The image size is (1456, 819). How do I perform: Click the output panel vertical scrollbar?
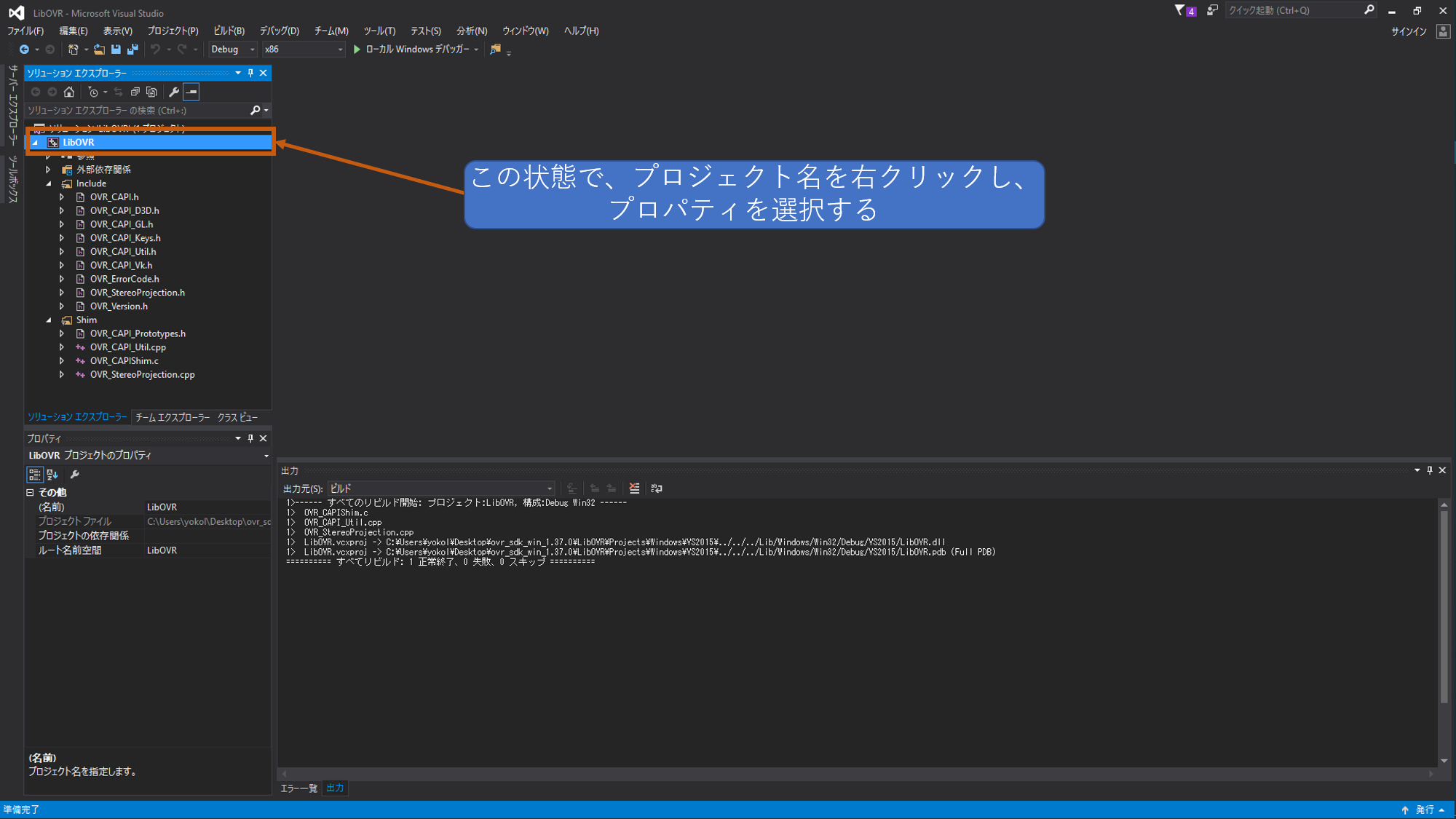(x=1444, y=604)
